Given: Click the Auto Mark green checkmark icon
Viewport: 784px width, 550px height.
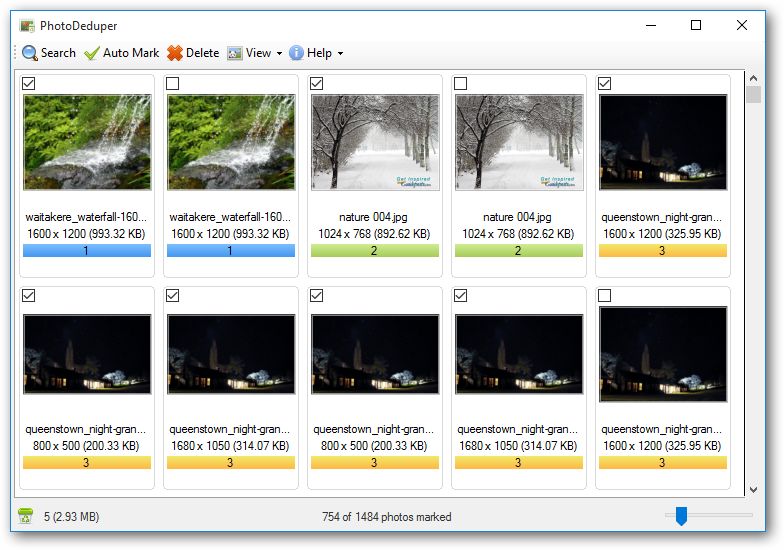Looking at the screenshot, I should coord(92,53).
